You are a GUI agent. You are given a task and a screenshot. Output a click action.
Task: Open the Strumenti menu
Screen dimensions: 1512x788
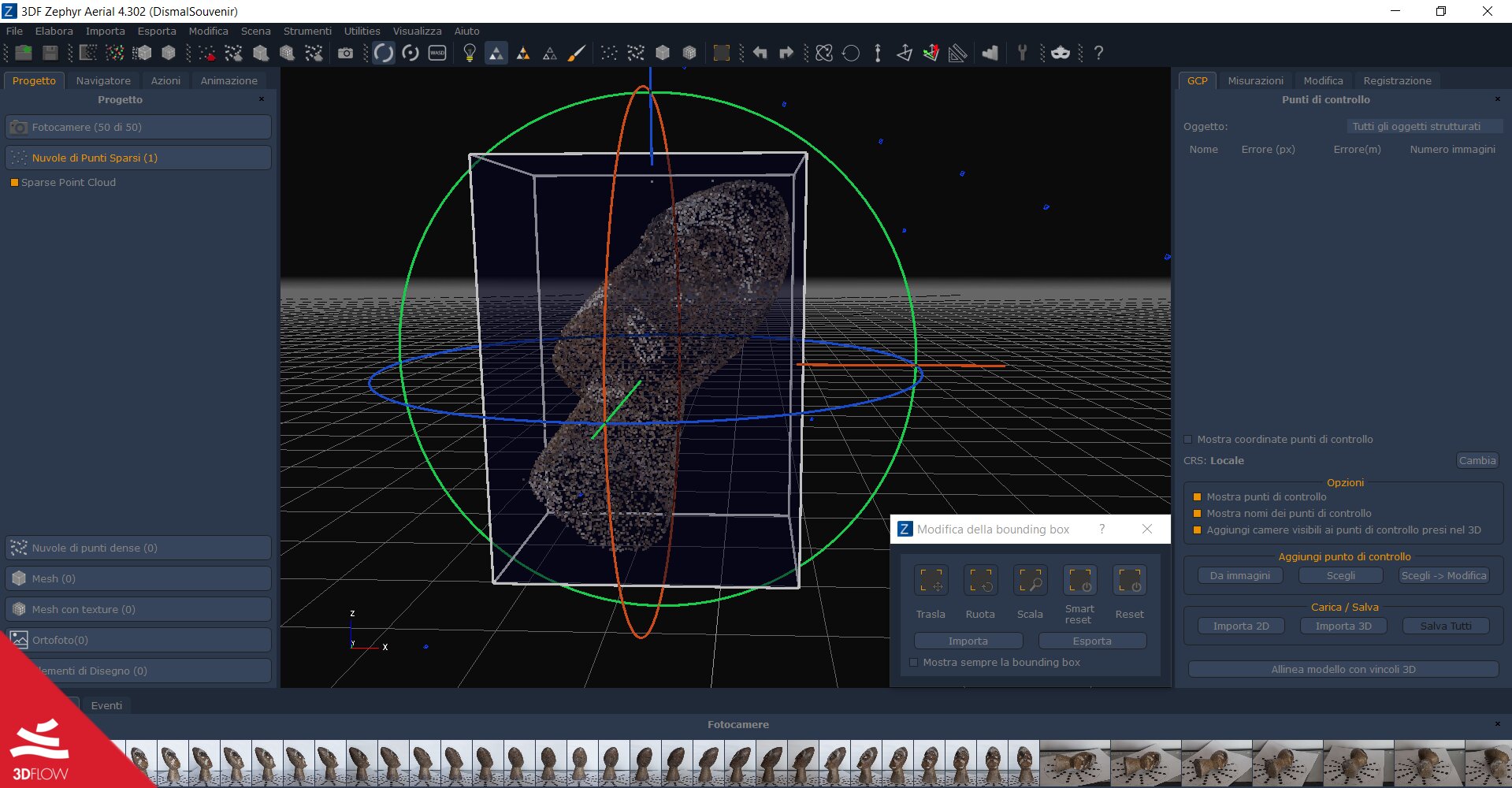point(307,32)
